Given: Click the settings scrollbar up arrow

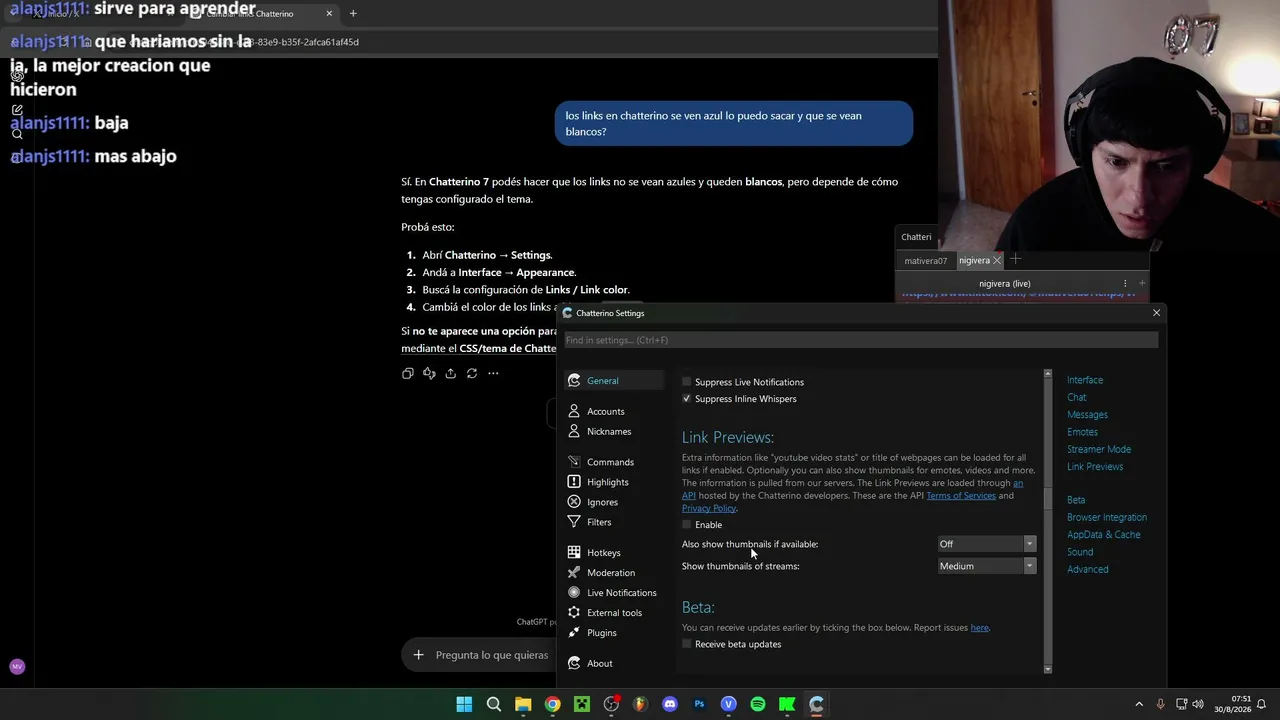Looking at the screenshot, I should tap(1048, 374).
